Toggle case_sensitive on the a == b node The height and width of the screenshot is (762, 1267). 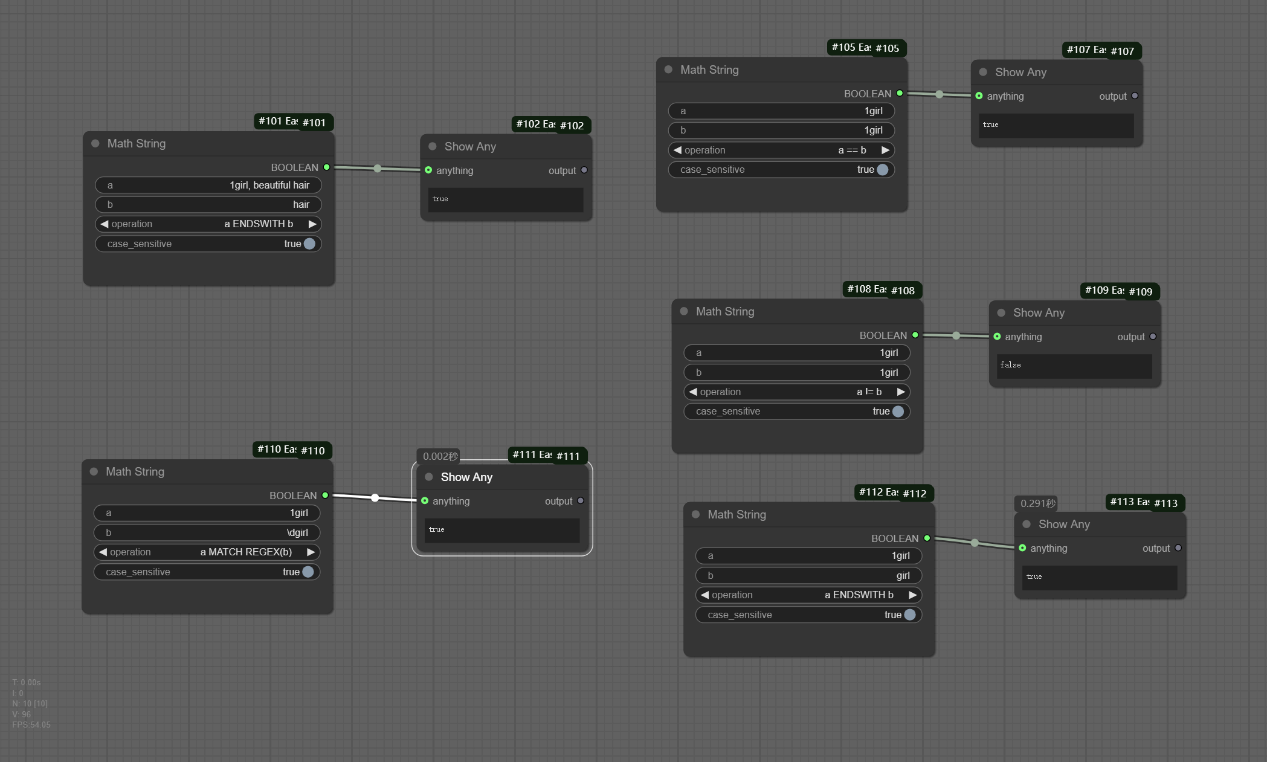[882, 170]
